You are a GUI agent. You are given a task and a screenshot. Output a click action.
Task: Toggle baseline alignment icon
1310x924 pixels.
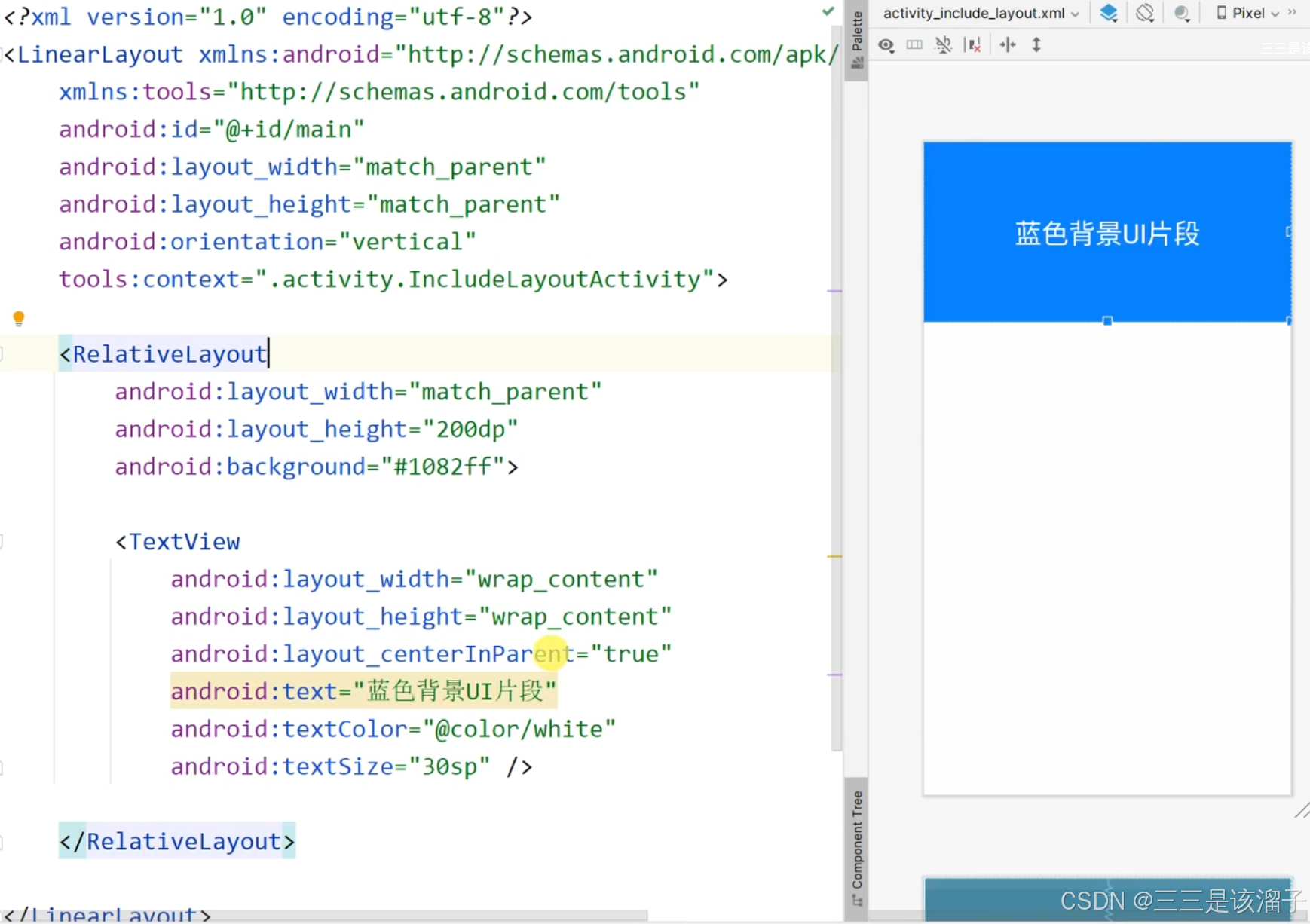coord(943,45)
